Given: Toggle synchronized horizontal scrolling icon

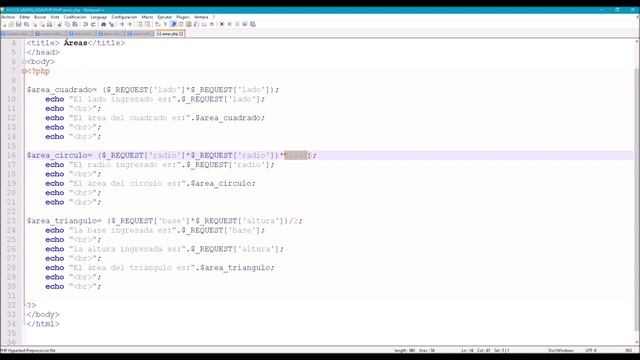Looking at the screenshot, I should pos(147,24).
